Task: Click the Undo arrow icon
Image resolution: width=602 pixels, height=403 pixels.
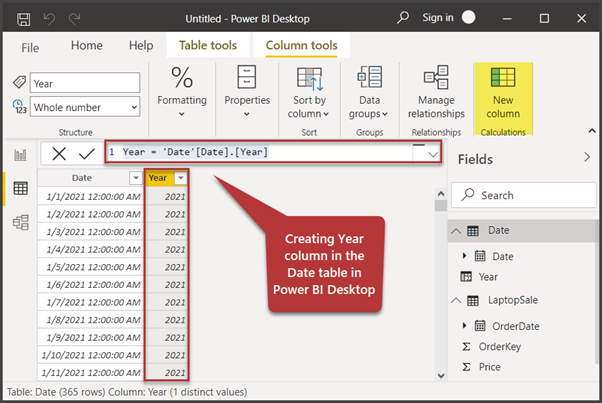Action: pyautogui.click(x=49, y=18)
